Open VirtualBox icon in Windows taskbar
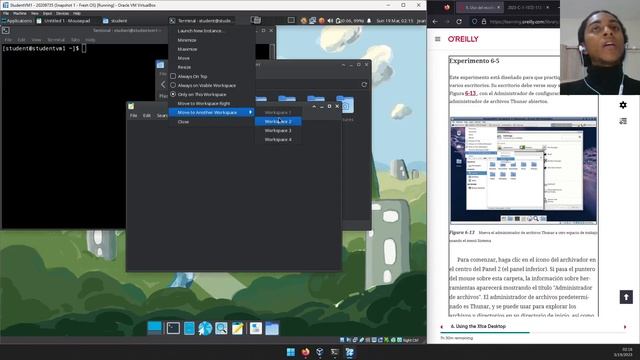This screenshot has width=640, height=360. [x=320, y=352]
